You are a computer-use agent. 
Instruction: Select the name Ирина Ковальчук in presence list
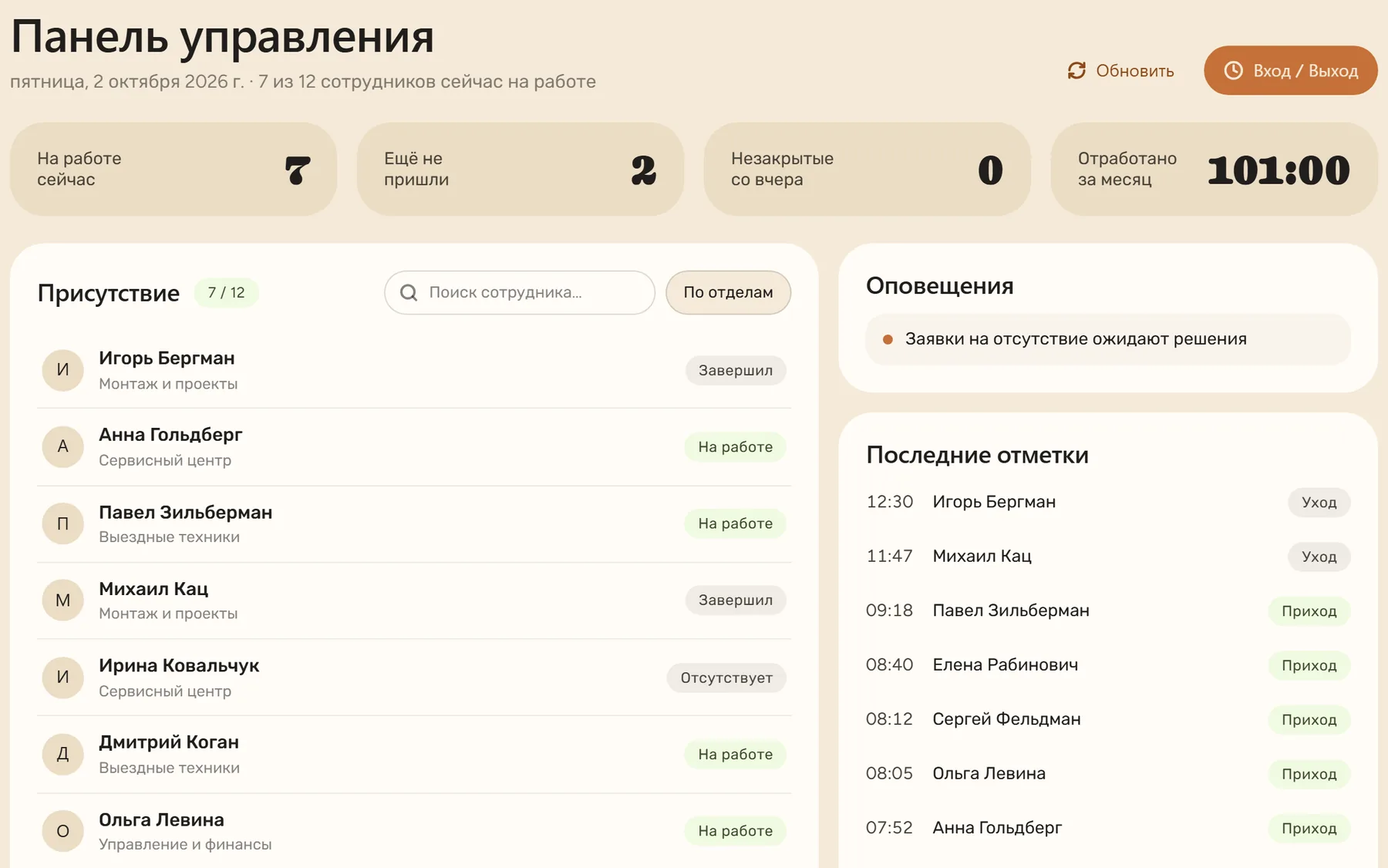pos(179,665)
